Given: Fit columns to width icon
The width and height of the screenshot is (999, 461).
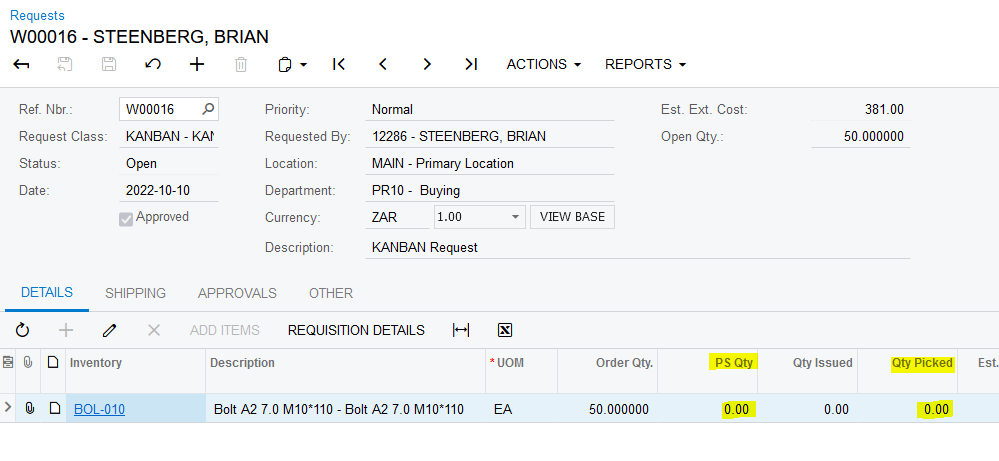Looking at the screenshot, I should pos(461,330).
